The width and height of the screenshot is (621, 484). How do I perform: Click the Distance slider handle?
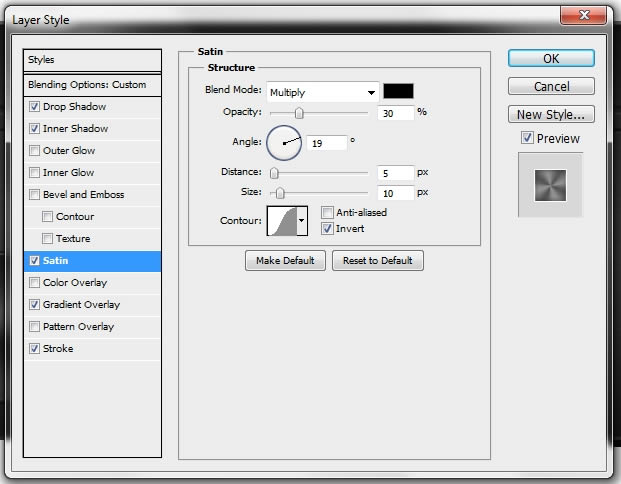click(x=274, y=173)
